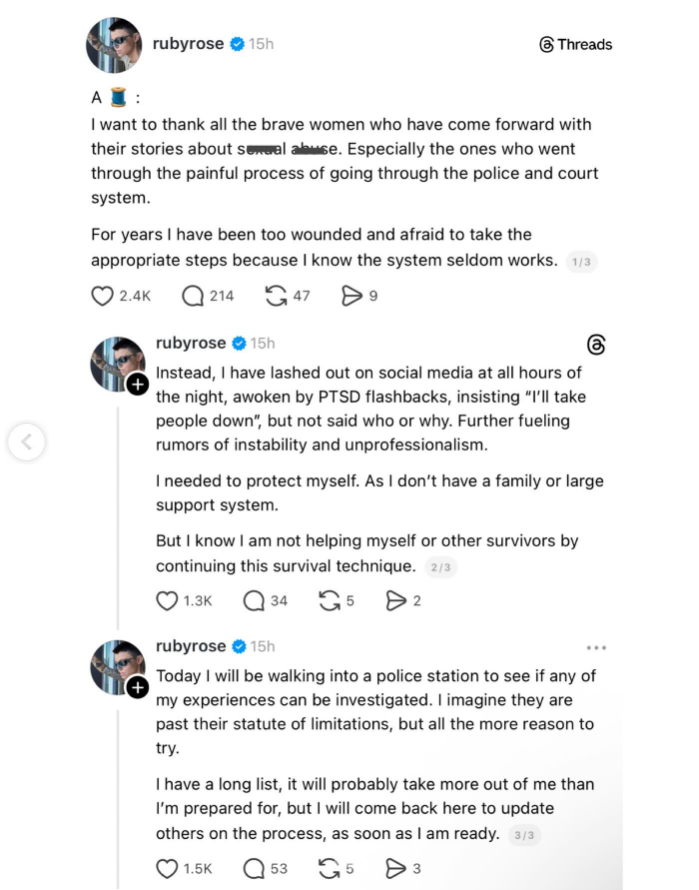Share the second post via send icon
The height and width of the screenshot is (890, 699).
pos(396,601)
